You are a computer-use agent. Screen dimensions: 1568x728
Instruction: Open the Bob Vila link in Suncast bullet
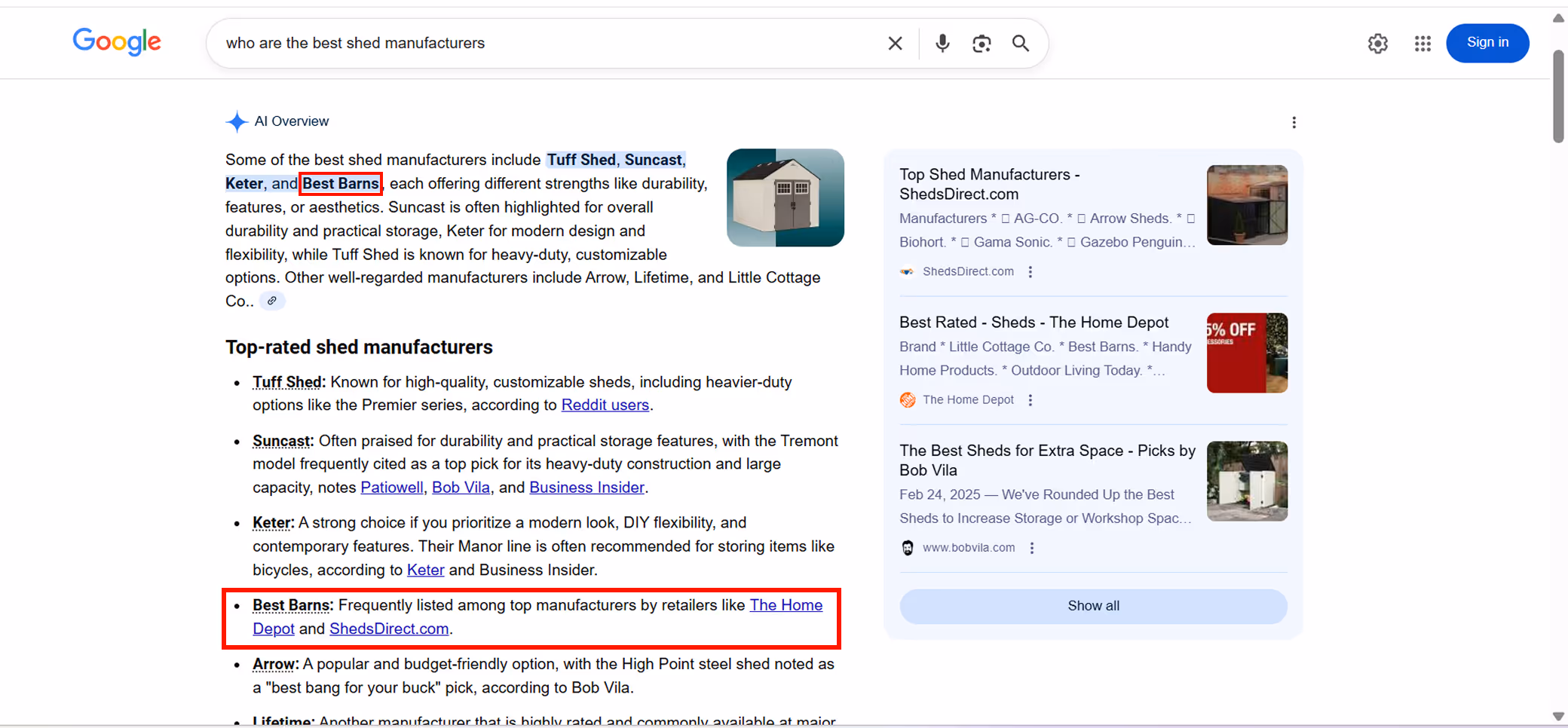pos(461,488)
